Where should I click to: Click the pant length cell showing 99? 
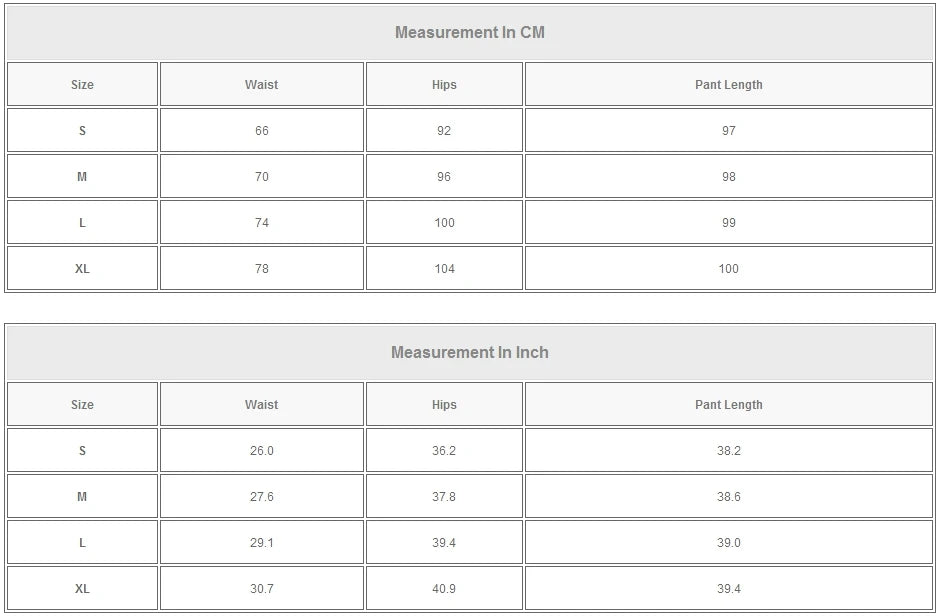728,223
